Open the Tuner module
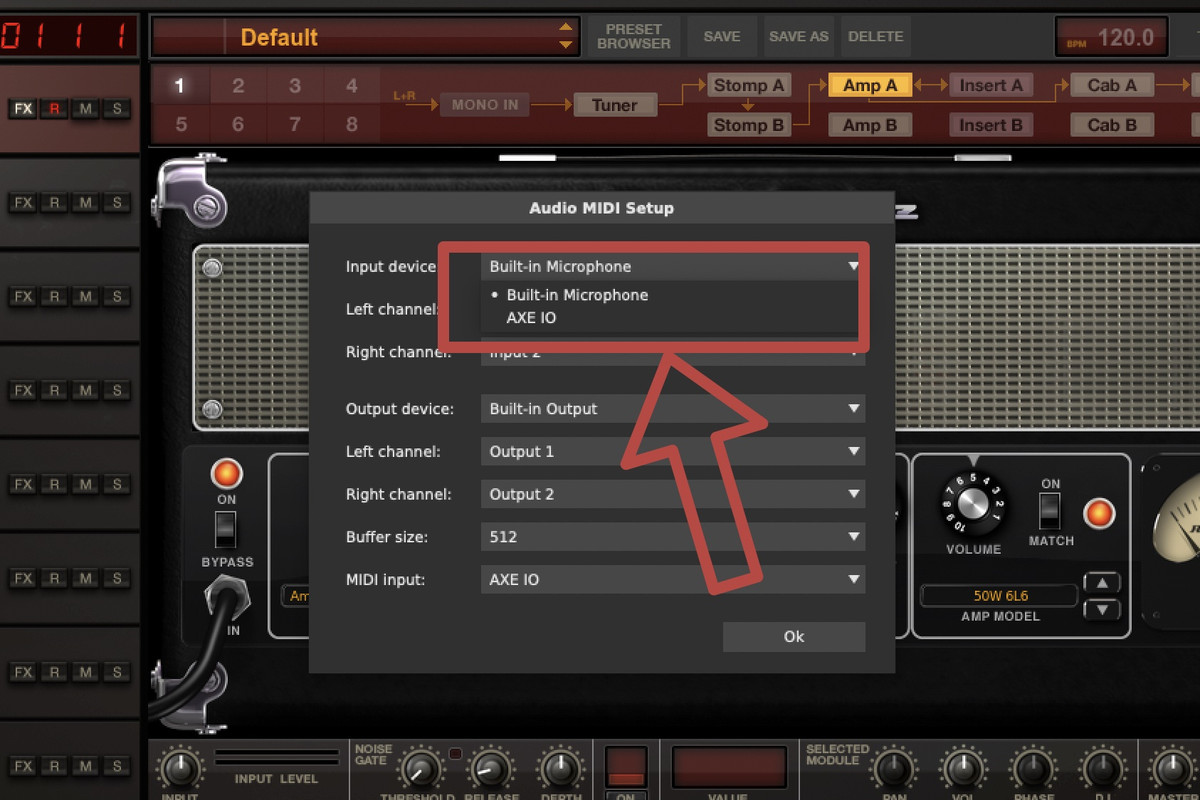 614,105
